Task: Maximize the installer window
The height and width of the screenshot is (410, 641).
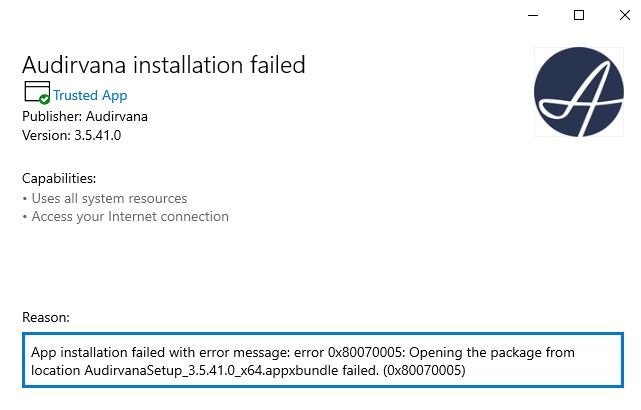Action: point(579,16)
